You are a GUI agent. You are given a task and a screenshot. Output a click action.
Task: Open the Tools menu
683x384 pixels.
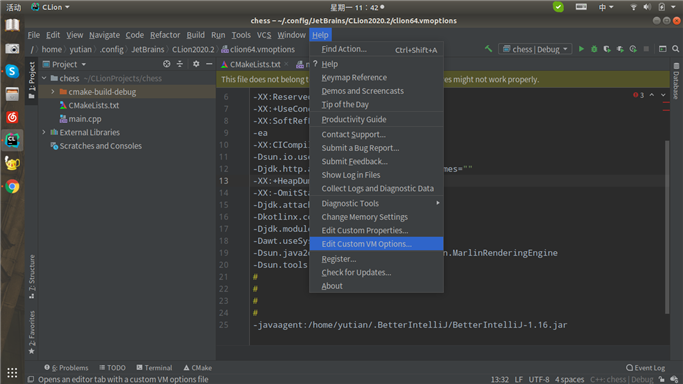pos(241,35)
